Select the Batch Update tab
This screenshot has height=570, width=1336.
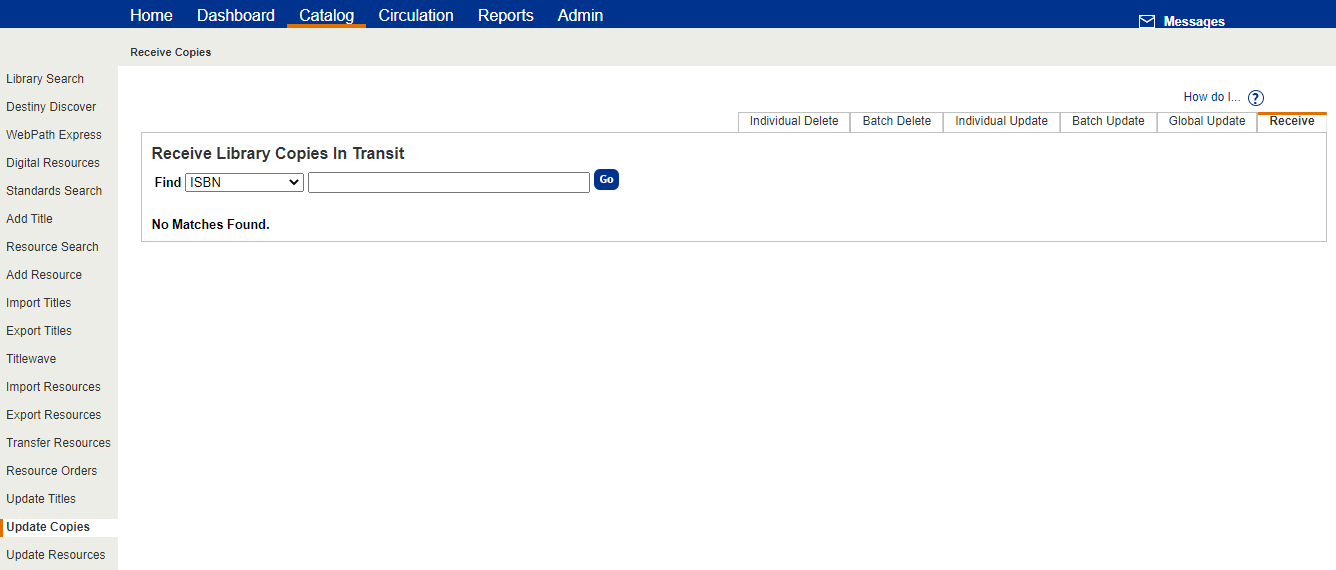[1108, 121]
